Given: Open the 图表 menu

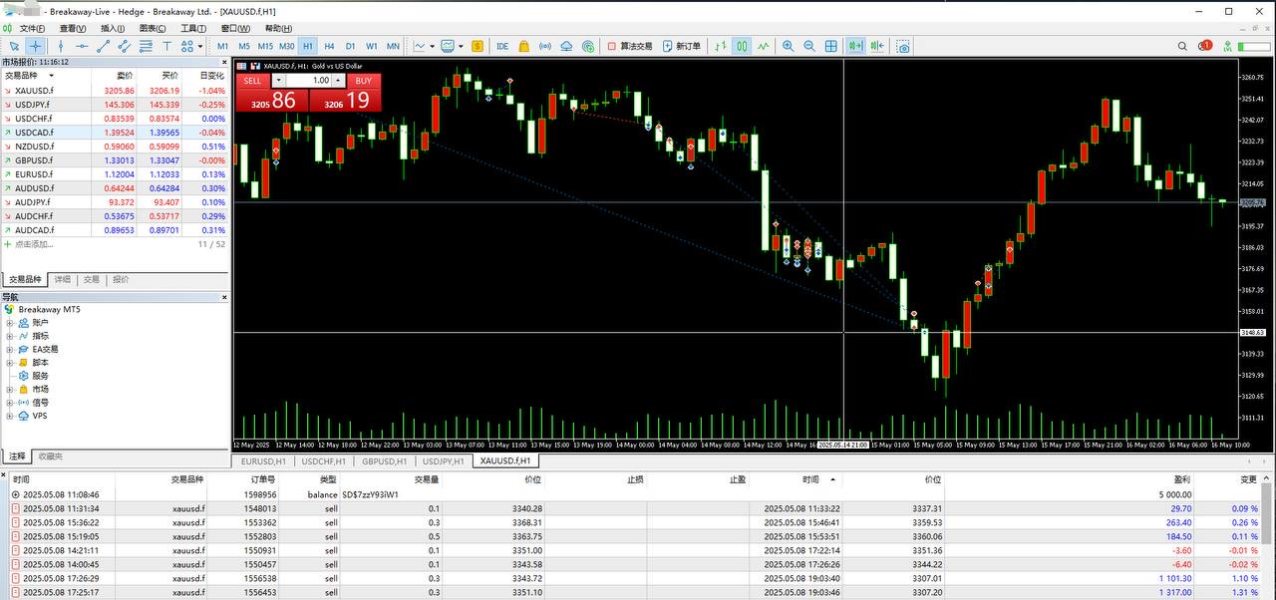Looking at the screenshot, I should coord(153,28).
